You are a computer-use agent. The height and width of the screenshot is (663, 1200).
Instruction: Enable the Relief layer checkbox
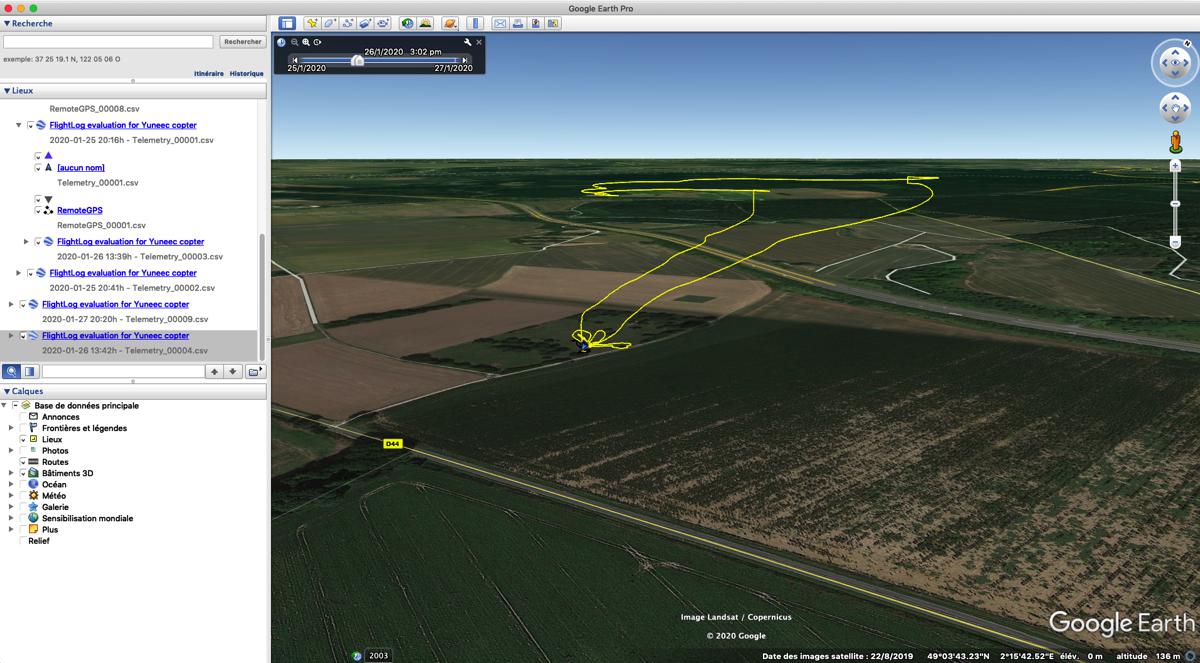(x=23, y=541)
